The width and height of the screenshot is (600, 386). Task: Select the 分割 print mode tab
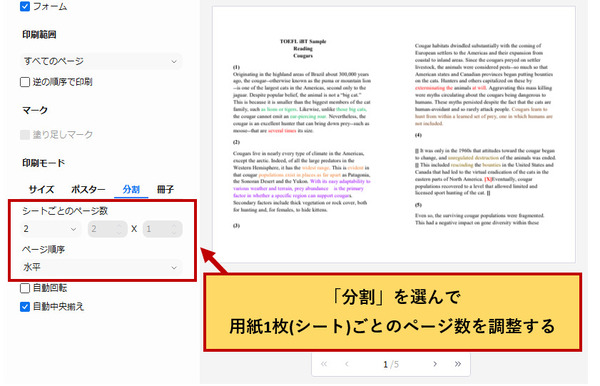pos(131,189)
